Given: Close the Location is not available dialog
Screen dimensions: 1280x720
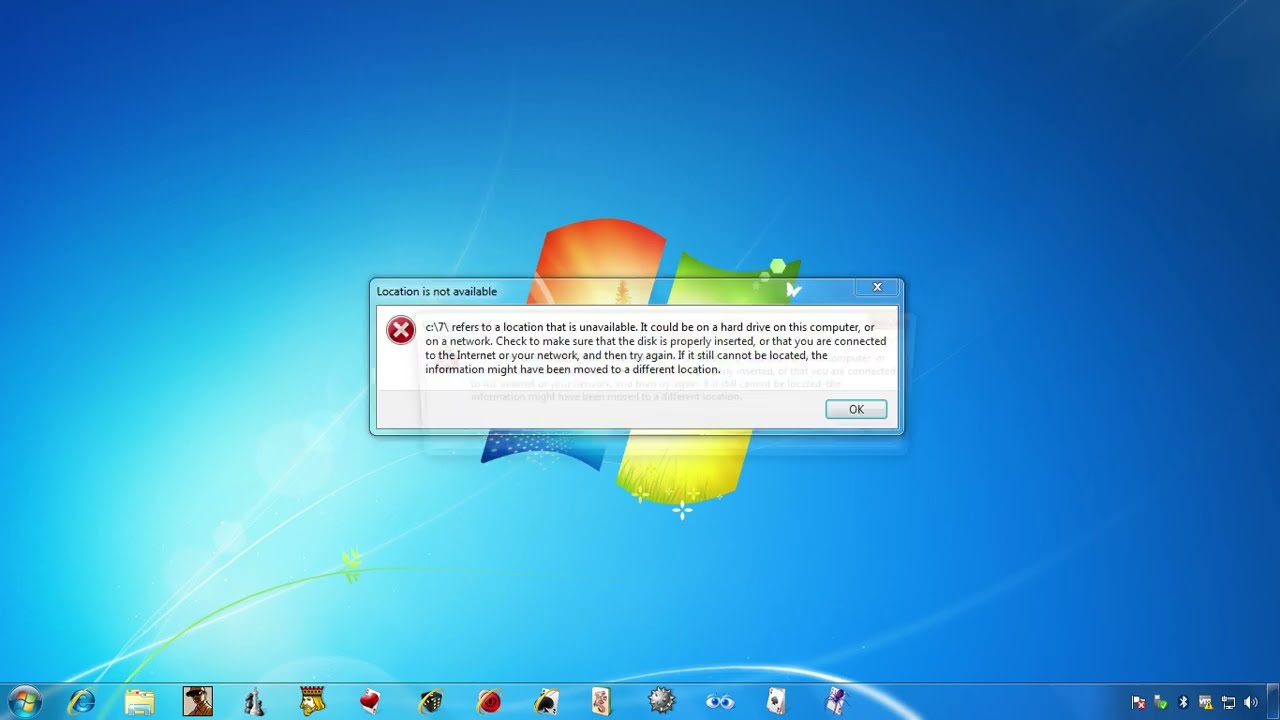Looking at the screenshot, I should click(x=877, y=288).
